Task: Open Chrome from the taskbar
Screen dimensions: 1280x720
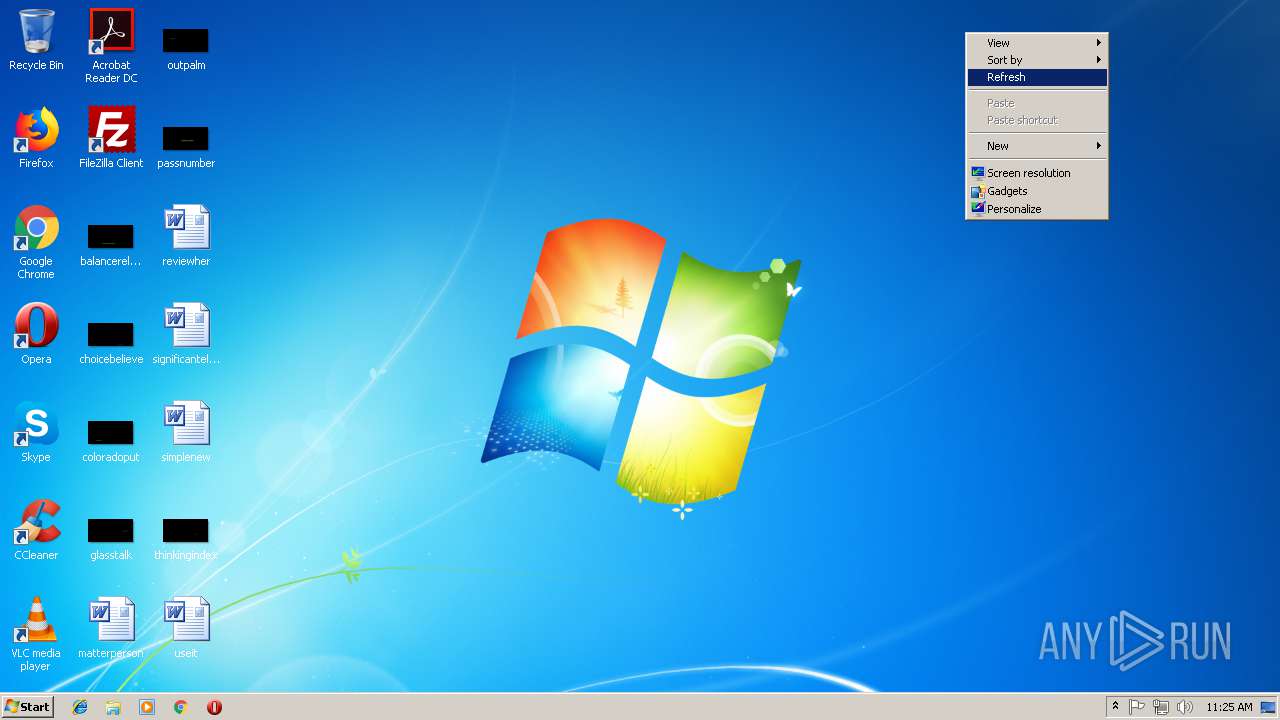Action: 181,707
